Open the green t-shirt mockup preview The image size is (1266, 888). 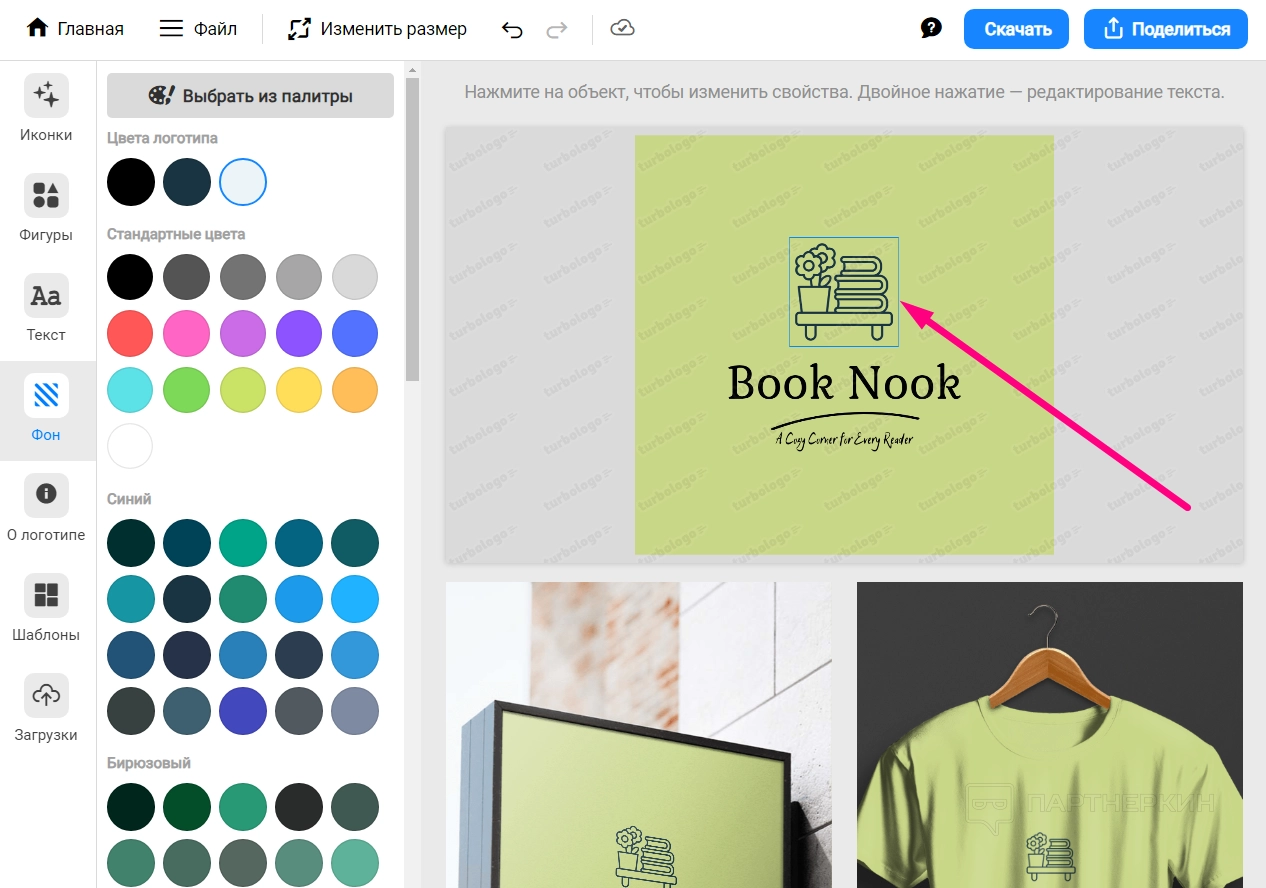click(1050, 735)
